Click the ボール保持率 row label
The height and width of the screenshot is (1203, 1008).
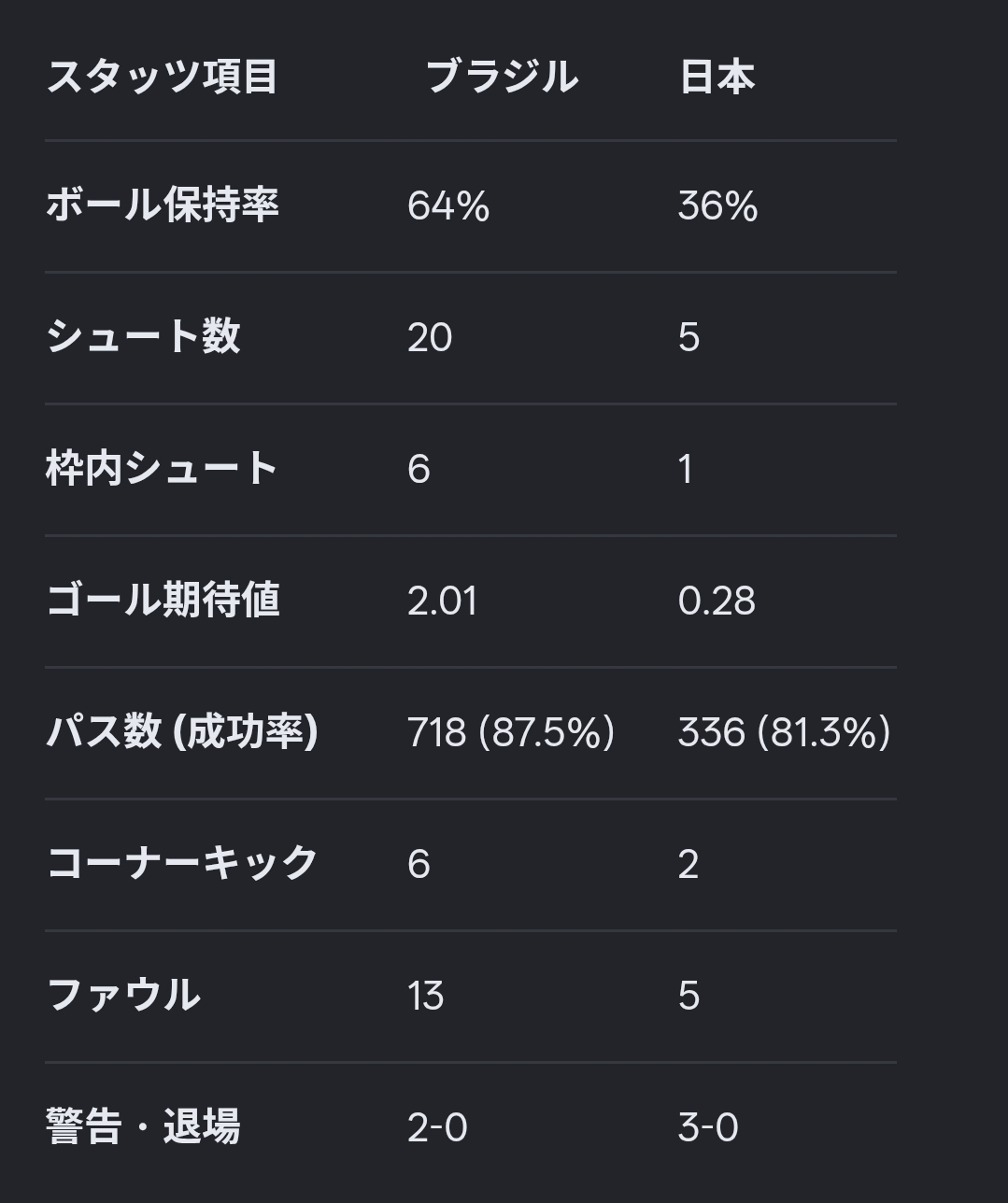(x=163, y=205)
